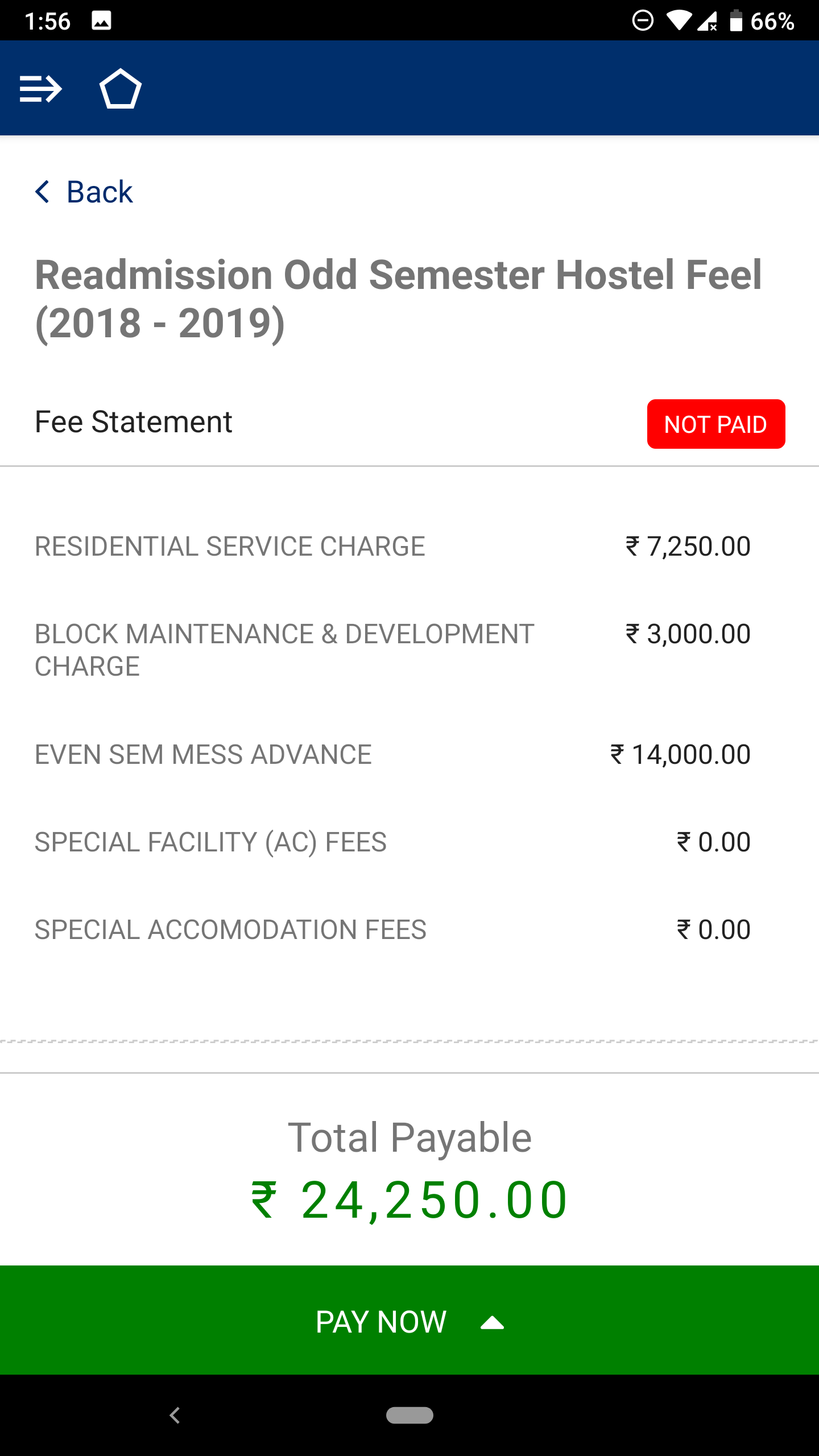Tap the Block Maintenance & Development Charge label
Screen dimensions: 819x1456
pyautogui.click(x=284, y=650)
